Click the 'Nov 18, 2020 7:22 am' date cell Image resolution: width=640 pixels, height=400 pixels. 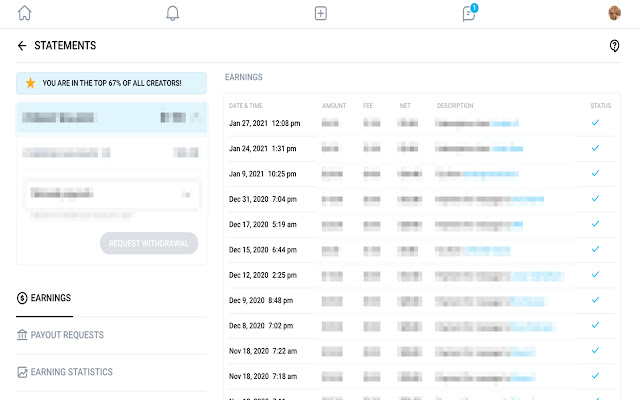(263, 351)
